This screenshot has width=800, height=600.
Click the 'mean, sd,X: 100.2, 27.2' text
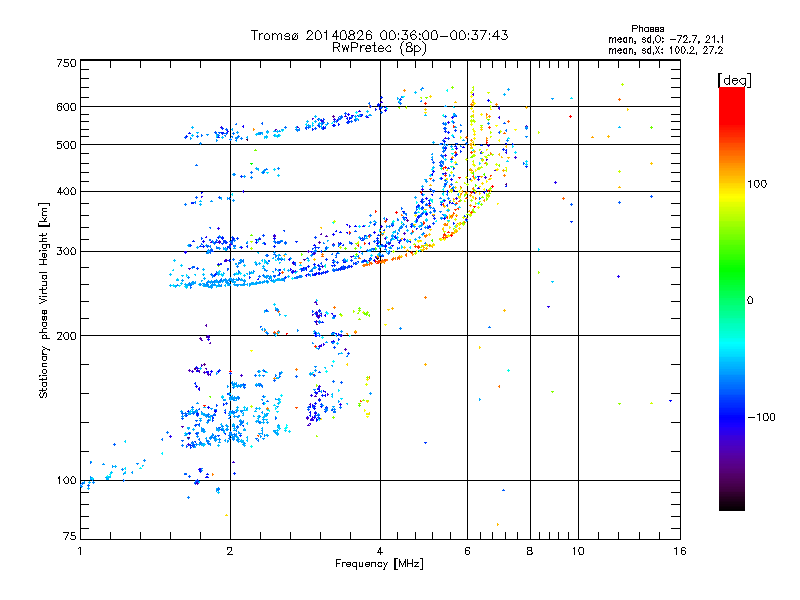click(x=665, y=50)
